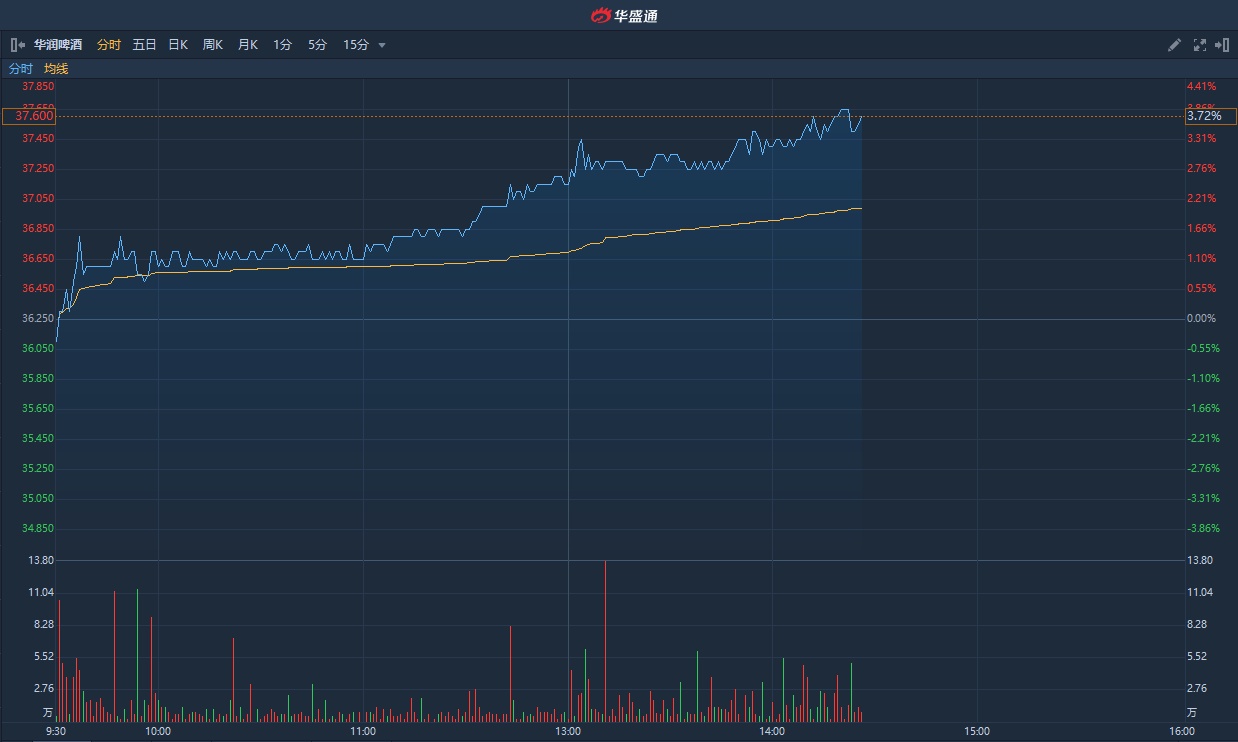Click the pencil drawing tool icon
1238x742 pixels.
[x=1175, y=45]
